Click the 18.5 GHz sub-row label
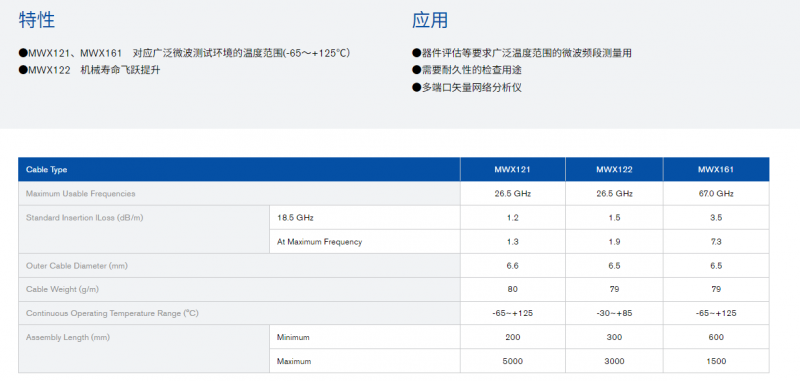The height and width of the screenshot is (381, 800). coord(295,218)
